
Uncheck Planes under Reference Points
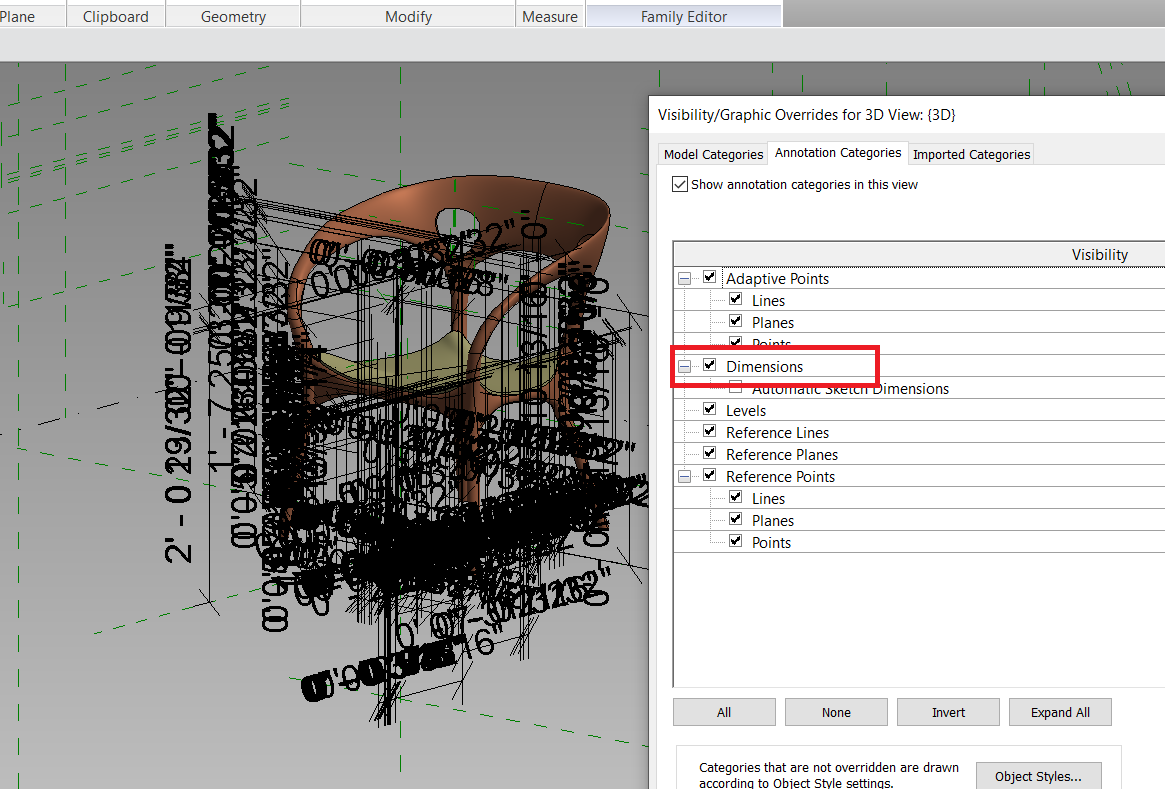tap(736, 519)
